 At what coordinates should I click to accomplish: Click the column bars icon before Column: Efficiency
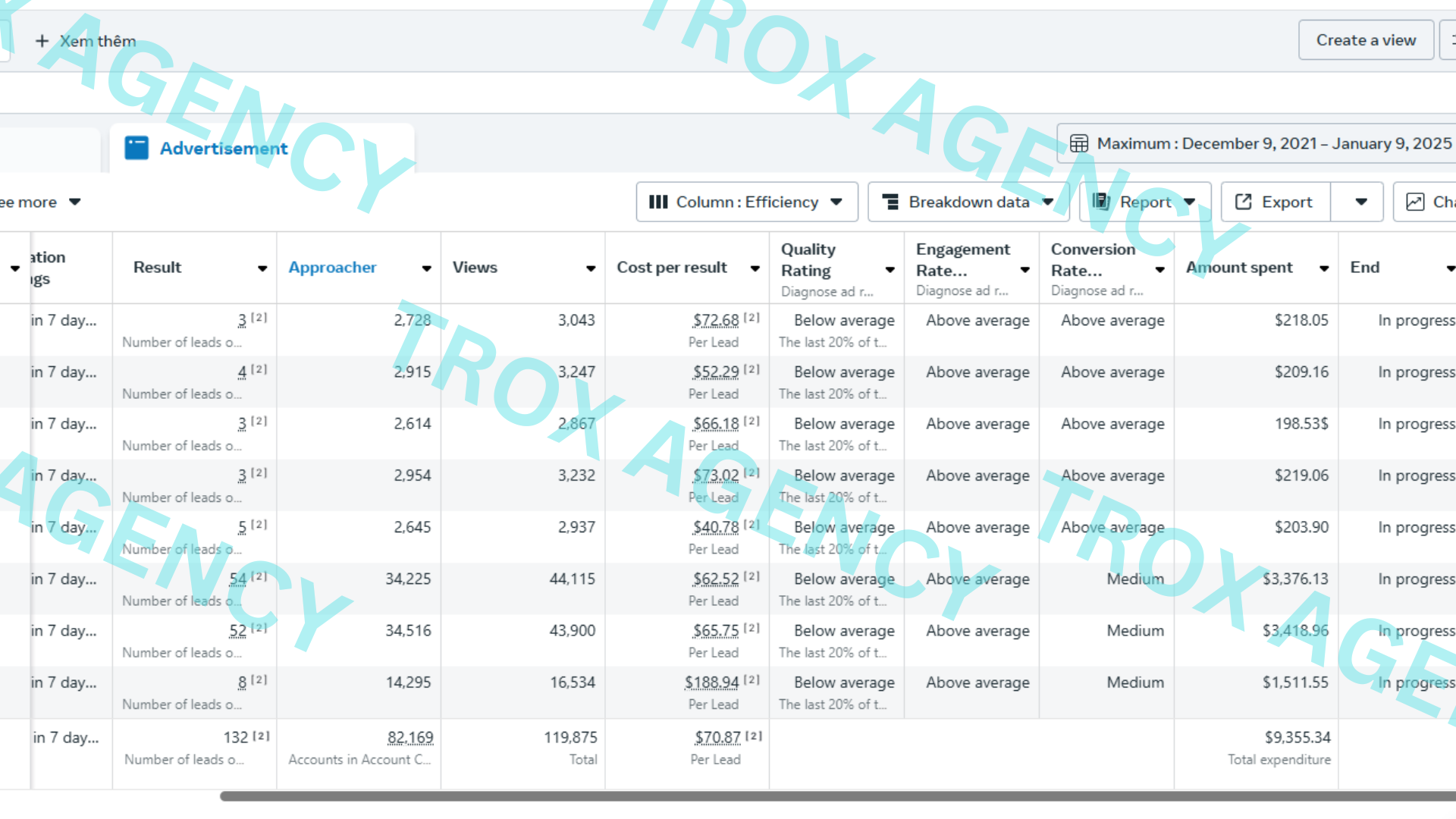click(x=658, y=202)
